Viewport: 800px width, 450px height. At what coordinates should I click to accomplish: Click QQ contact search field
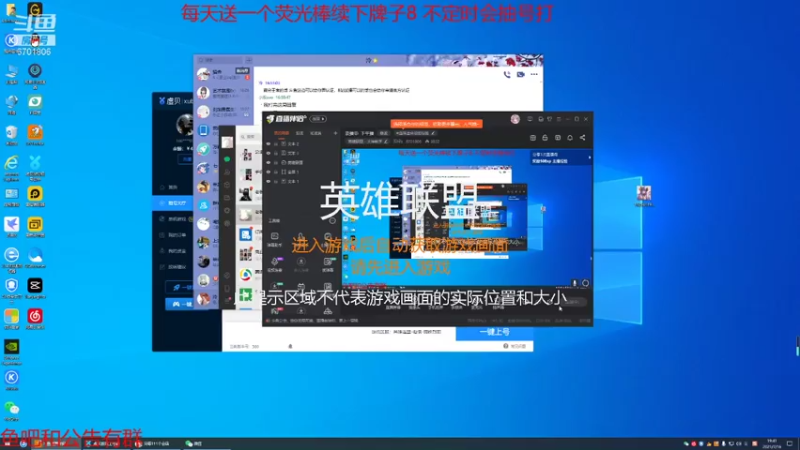coord(220,60)
